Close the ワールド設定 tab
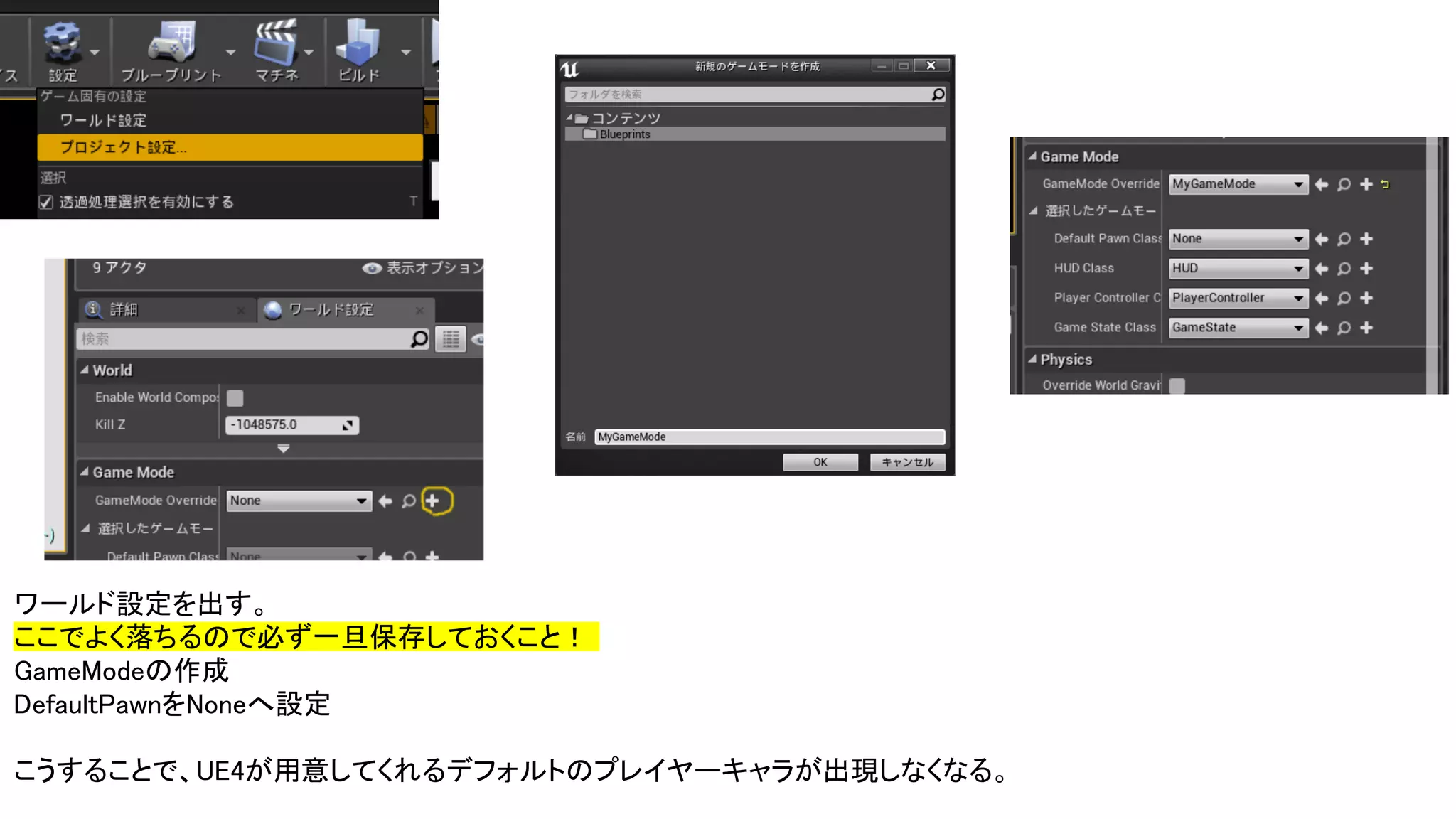1456x819 pixels. point(419,310)
